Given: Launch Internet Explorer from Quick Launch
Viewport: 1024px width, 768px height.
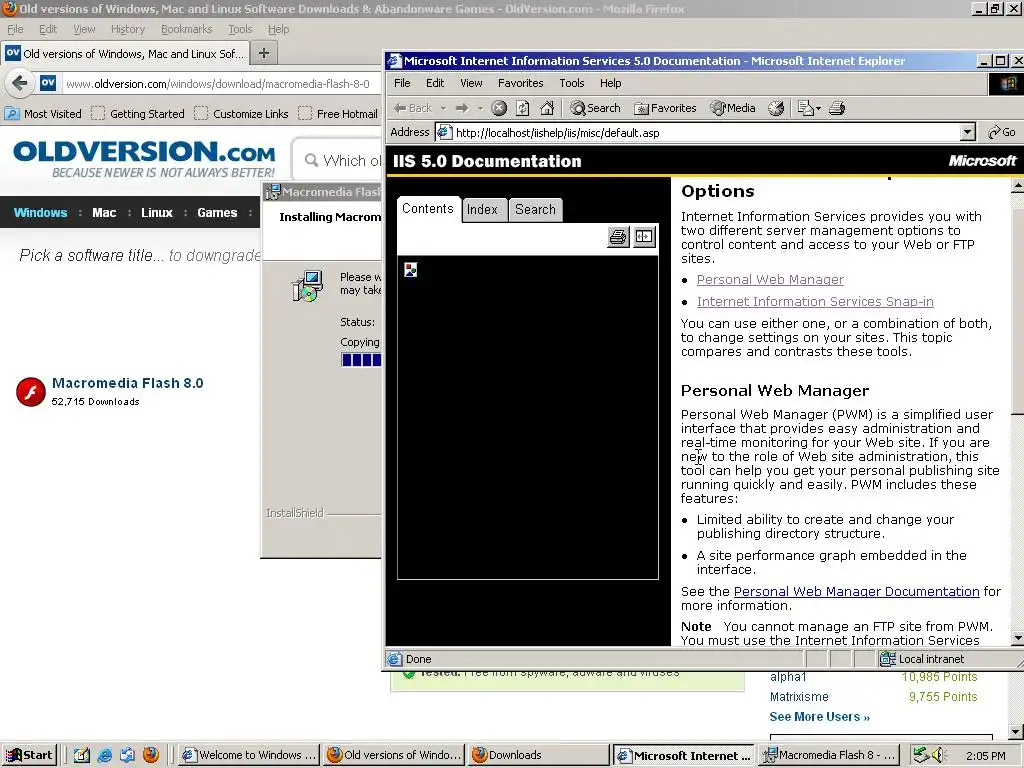Looking at the screenshot, I should [x=104, y=755].
